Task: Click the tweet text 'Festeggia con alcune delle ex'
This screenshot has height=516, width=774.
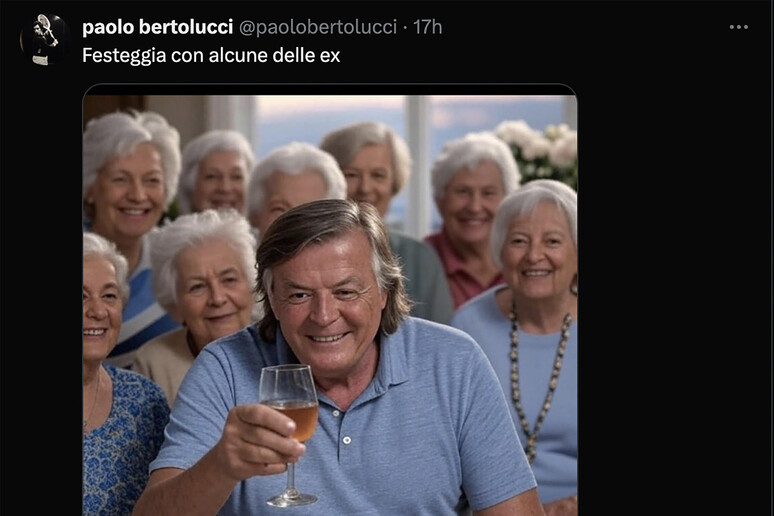Action: (211, 55)
